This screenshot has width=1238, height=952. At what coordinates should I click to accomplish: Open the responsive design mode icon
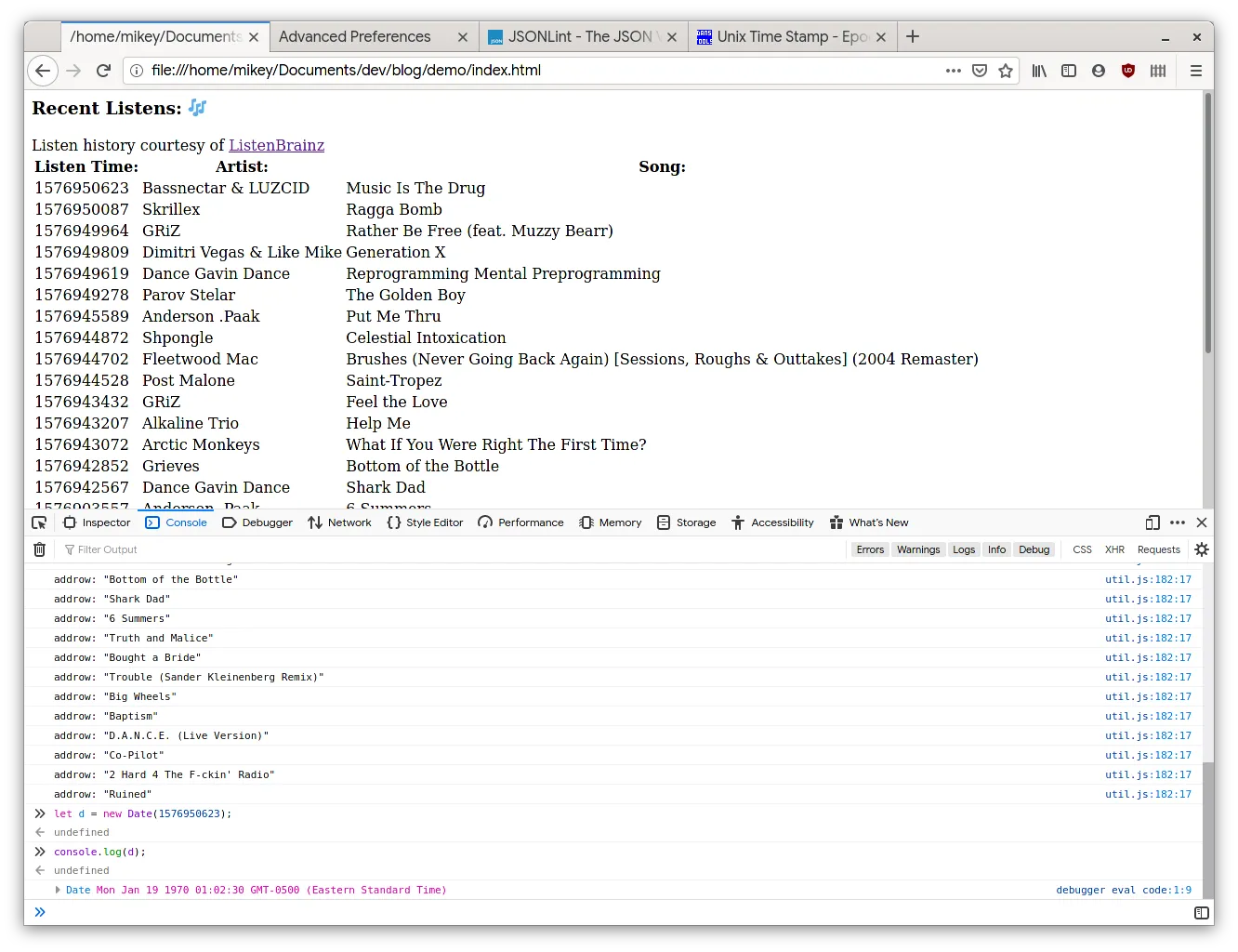pyautogui.click(x=1152, y=522)
